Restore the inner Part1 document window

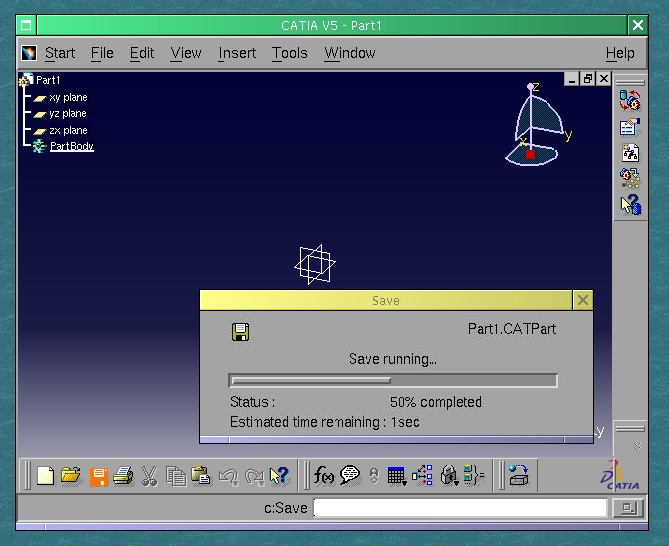point(588,79)
